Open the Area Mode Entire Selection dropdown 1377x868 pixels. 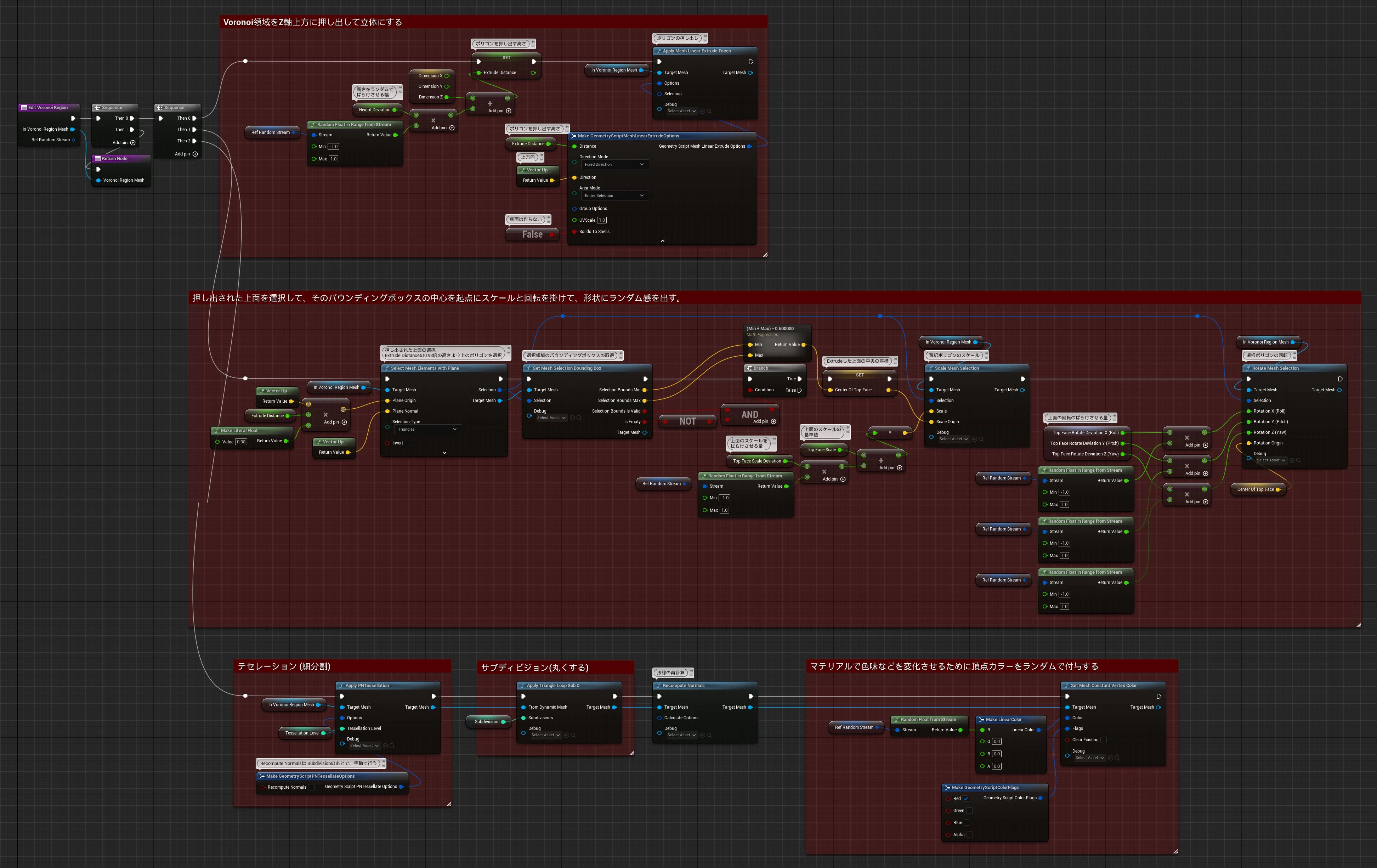tap(614, 195)
